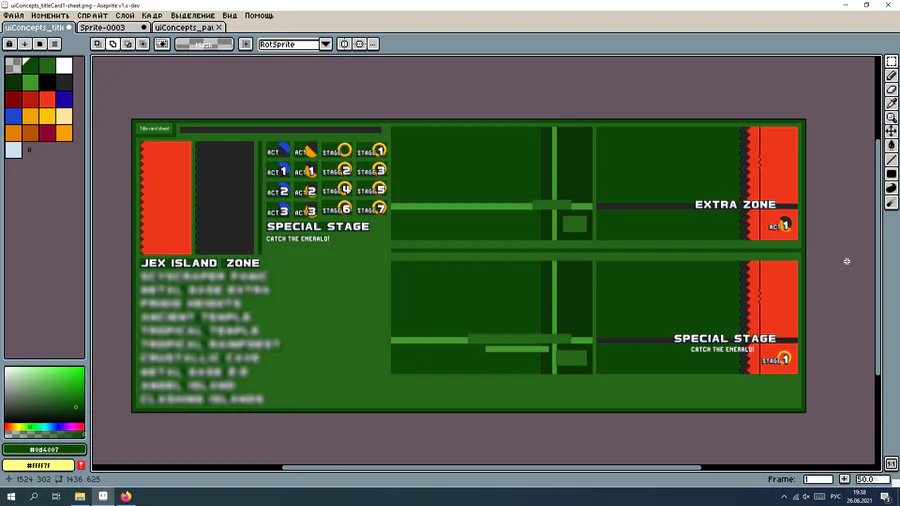This screenshot has width=900, height=506.
Task: Click the horizontal canvas scrollbar
Action: [x=491, y=468]
